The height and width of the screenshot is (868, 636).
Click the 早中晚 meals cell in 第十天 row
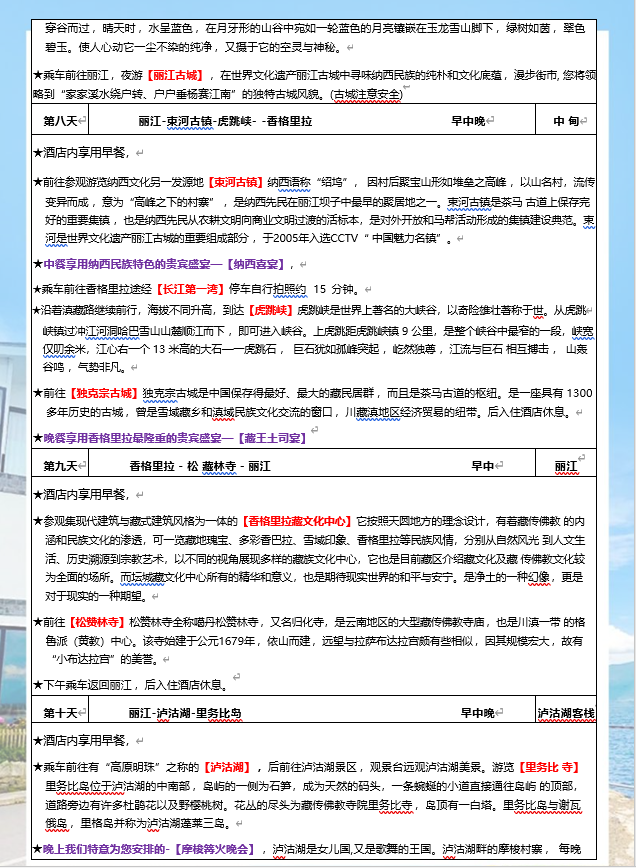(x=478, y=713)
